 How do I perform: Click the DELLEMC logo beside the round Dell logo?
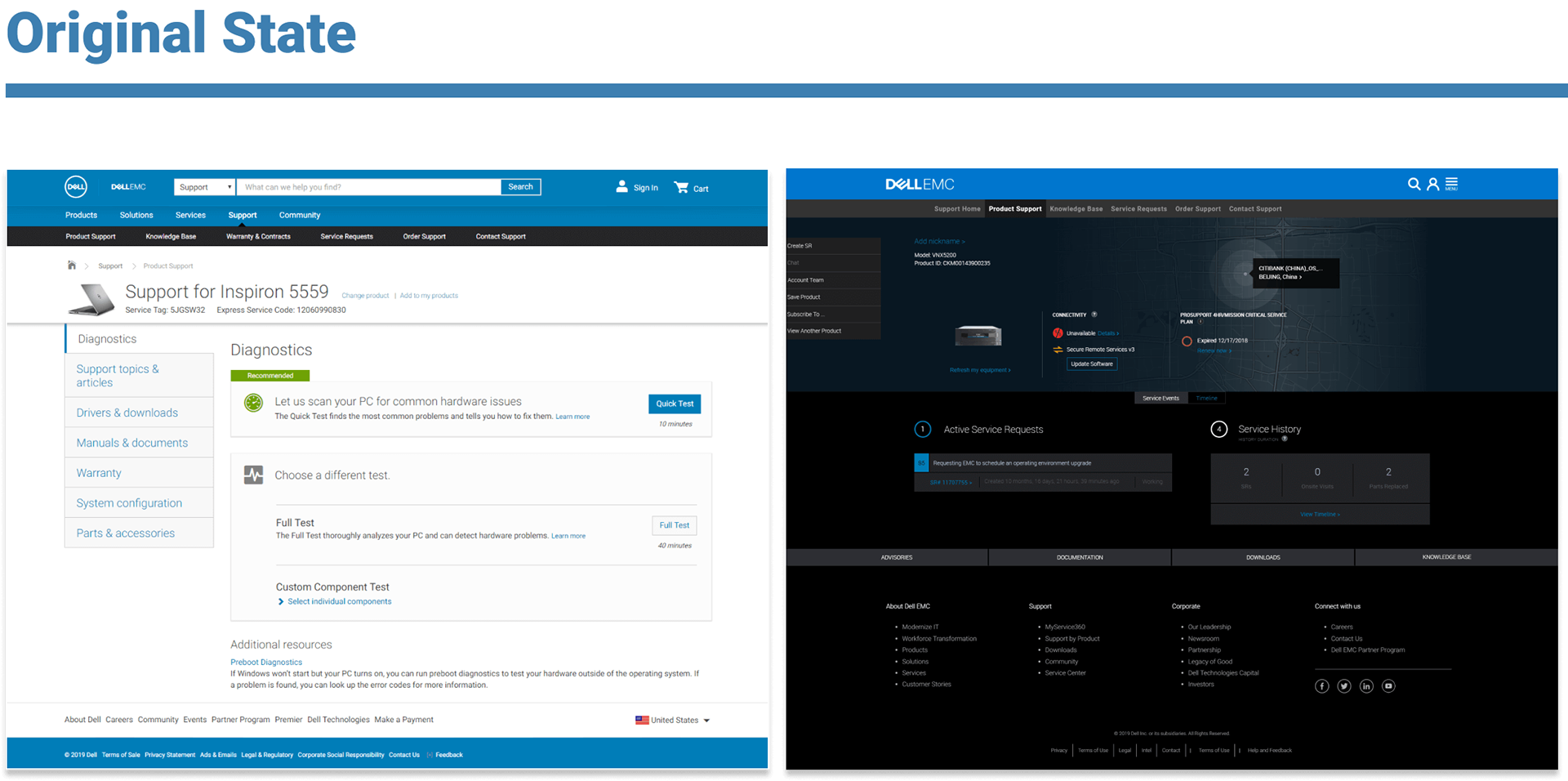coord(128,187)
